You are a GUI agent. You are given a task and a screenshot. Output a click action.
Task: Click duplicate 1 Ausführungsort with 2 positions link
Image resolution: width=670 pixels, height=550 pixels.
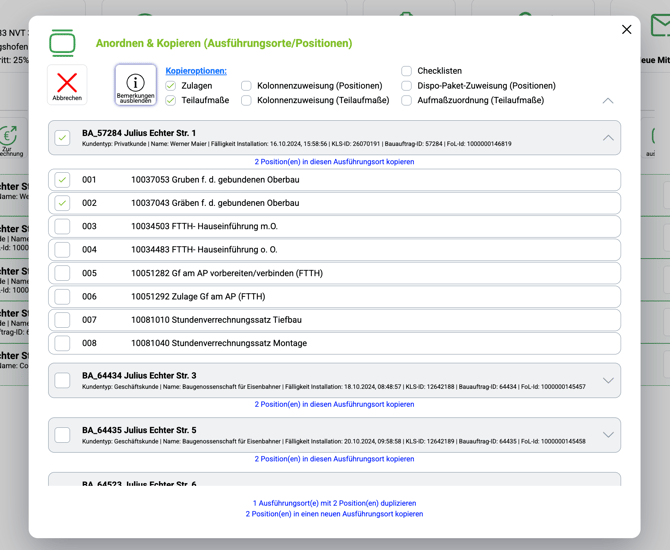(334, 503)
